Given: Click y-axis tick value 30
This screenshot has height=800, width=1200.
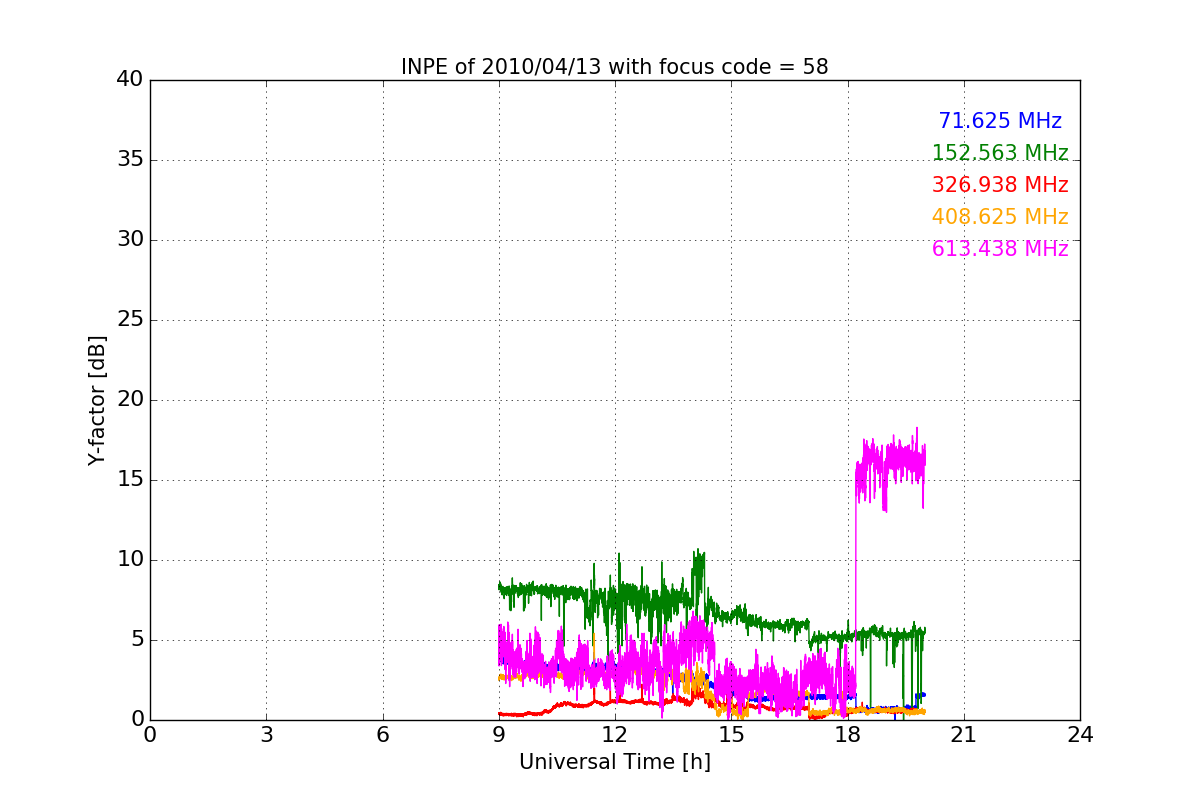Looking at the screenshot, I should [130, 240].
